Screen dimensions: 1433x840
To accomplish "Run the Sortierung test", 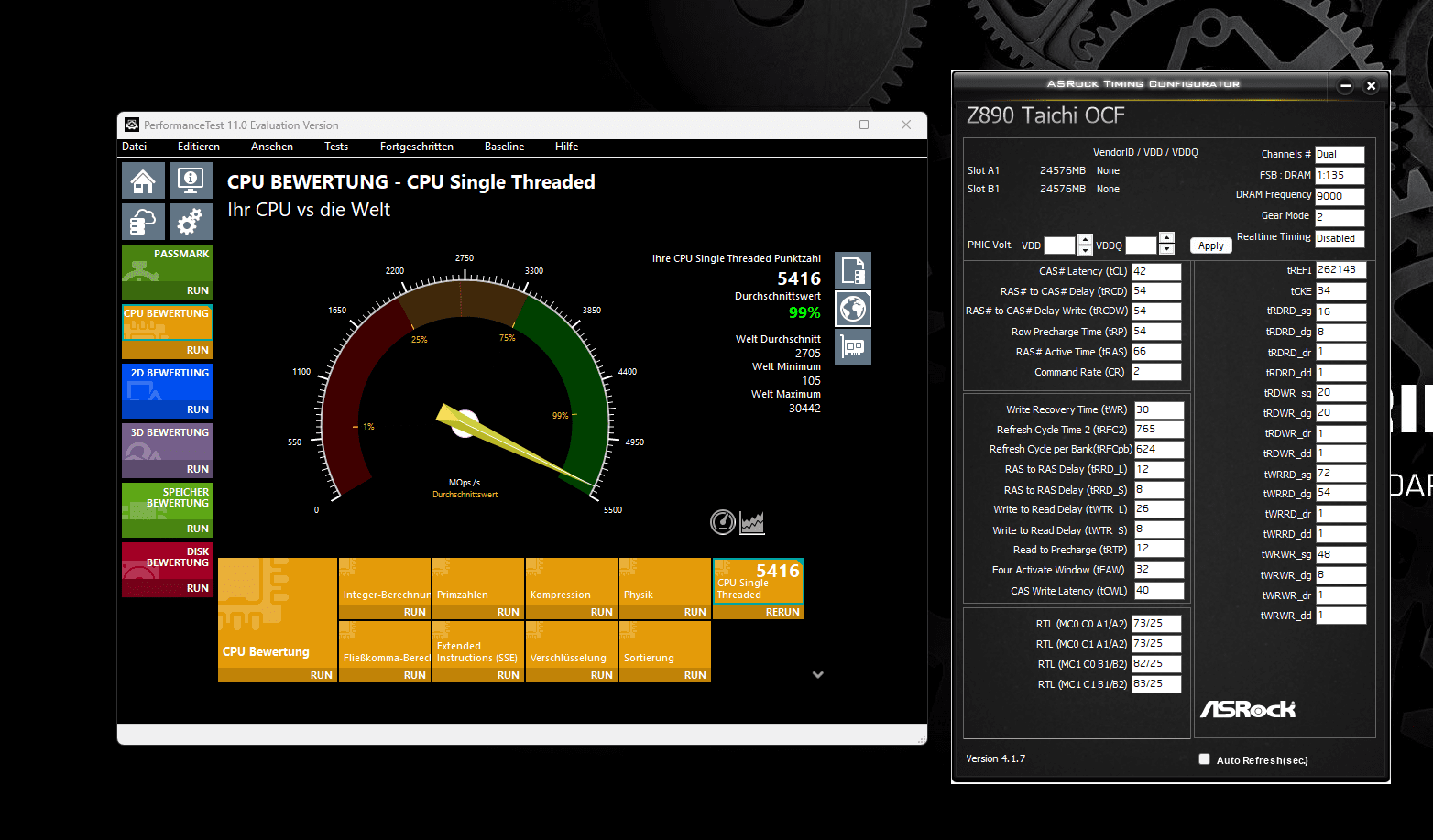I will click(695, 675).
